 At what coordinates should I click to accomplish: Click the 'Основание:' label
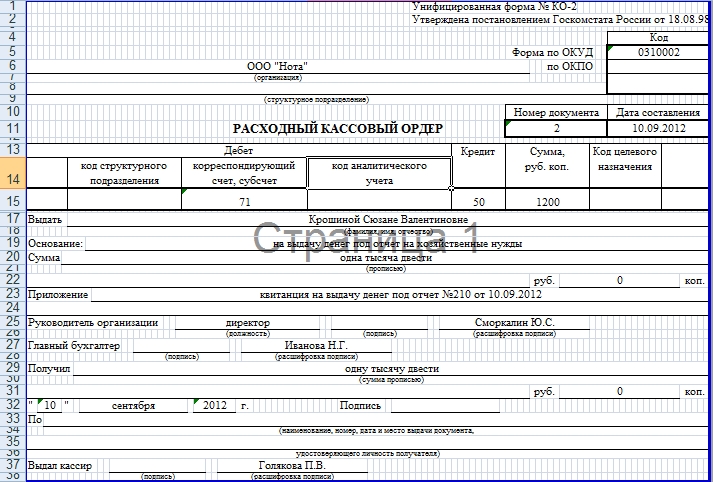pos(55,244)
